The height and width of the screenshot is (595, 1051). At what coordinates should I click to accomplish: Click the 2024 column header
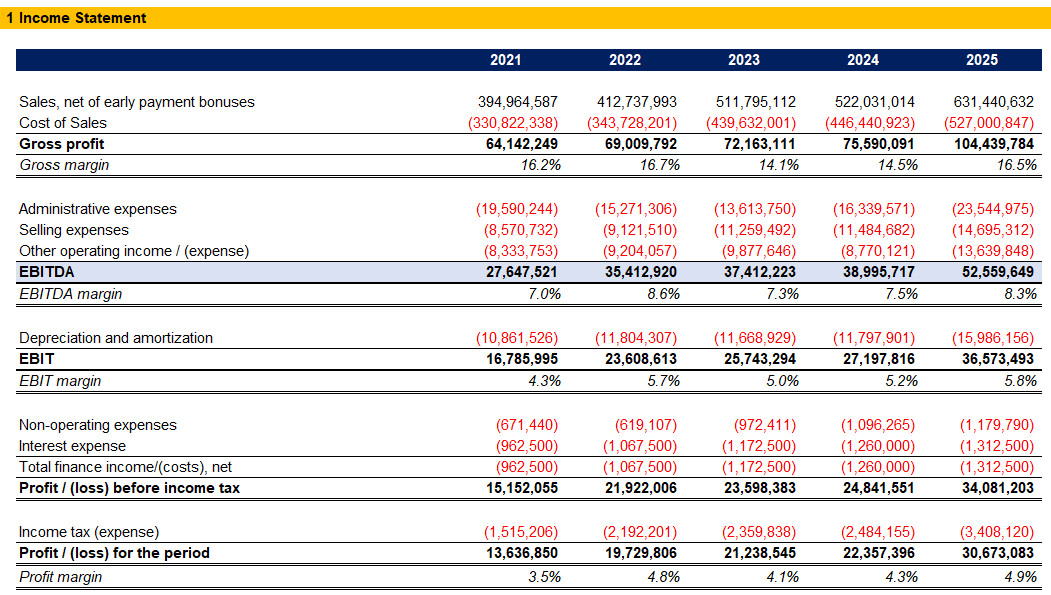pyautogui.click(x=863, y=60)
